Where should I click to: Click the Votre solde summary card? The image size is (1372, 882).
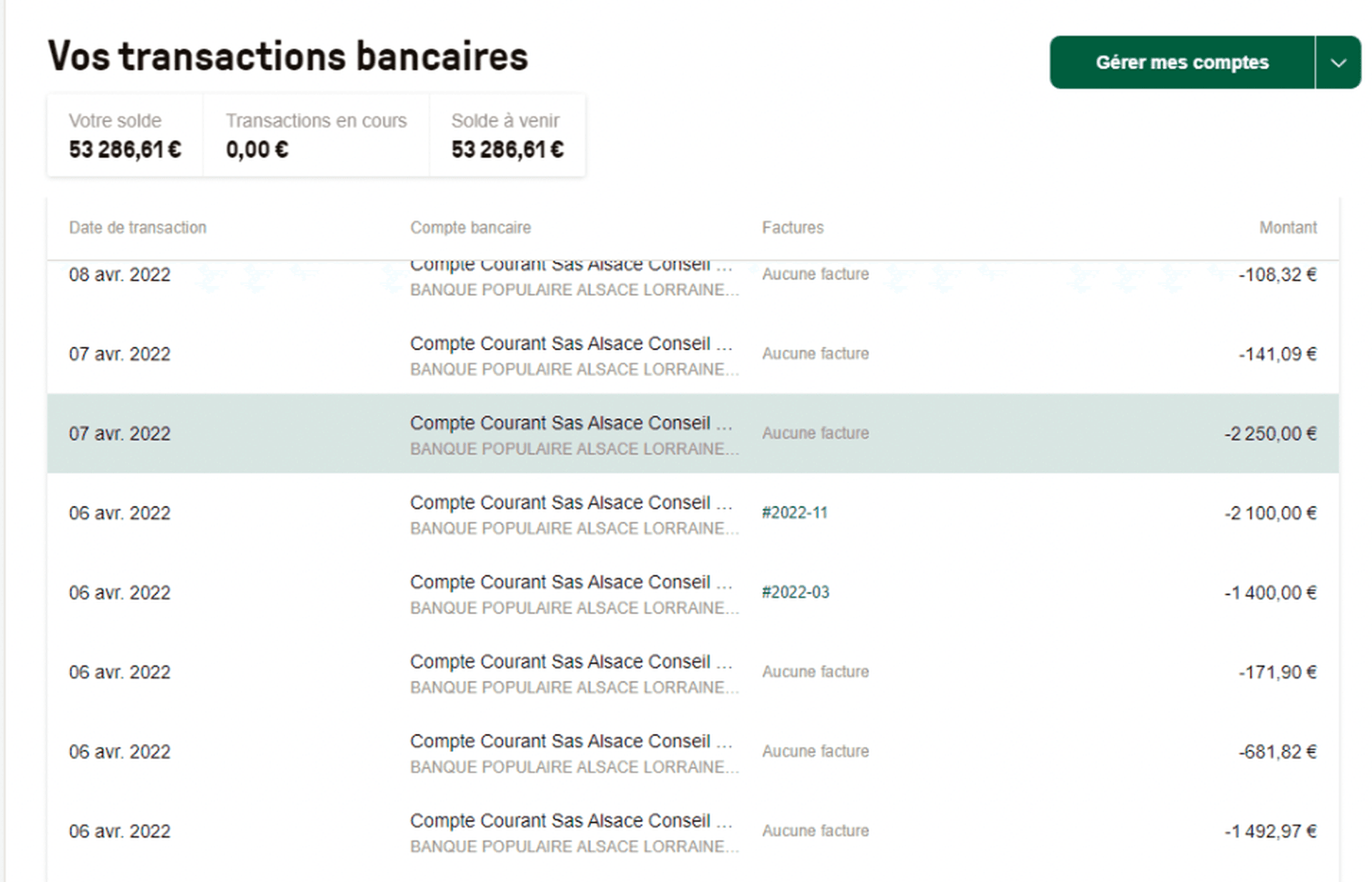coord(124,136)
